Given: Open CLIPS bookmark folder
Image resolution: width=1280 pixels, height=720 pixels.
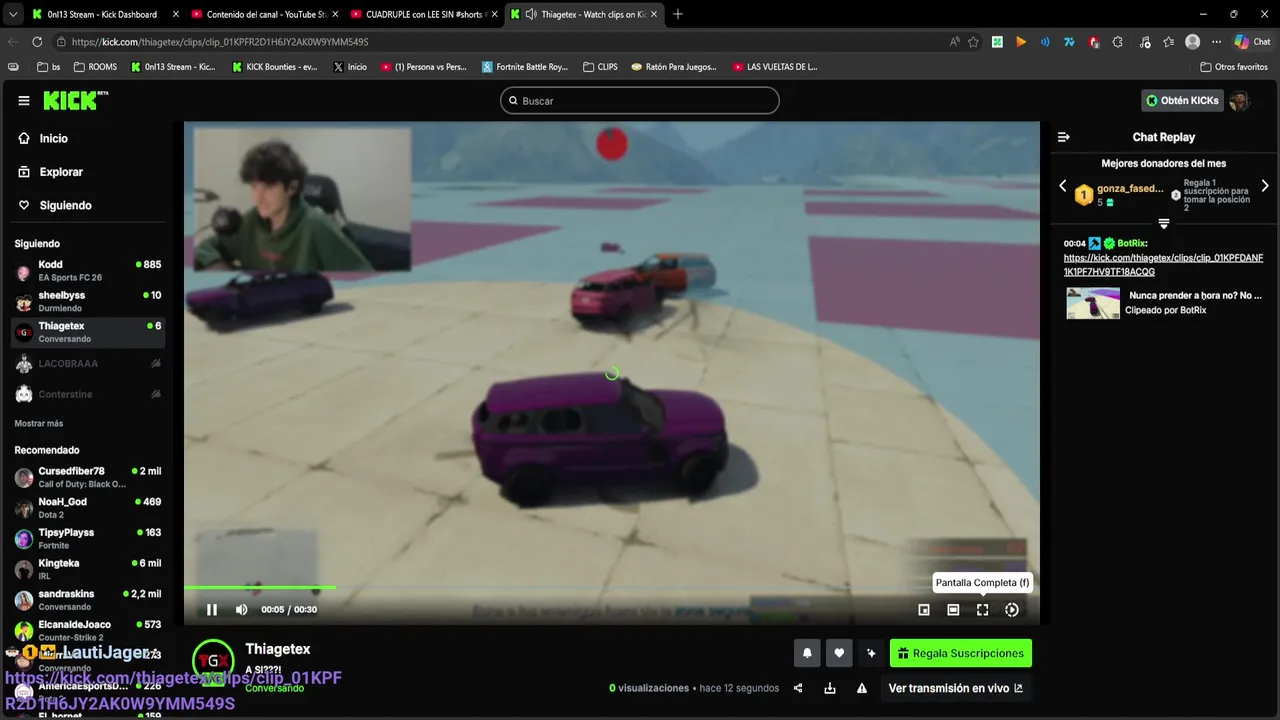Looking at the screenshot, I should pyautogui.click(x=600, y=67).
